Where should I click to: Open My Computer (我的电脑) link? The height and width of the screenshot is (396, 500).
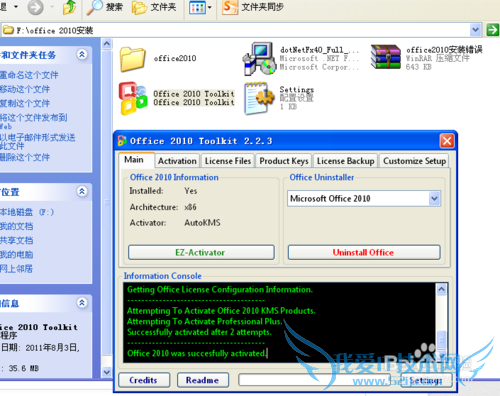point(16,255)
